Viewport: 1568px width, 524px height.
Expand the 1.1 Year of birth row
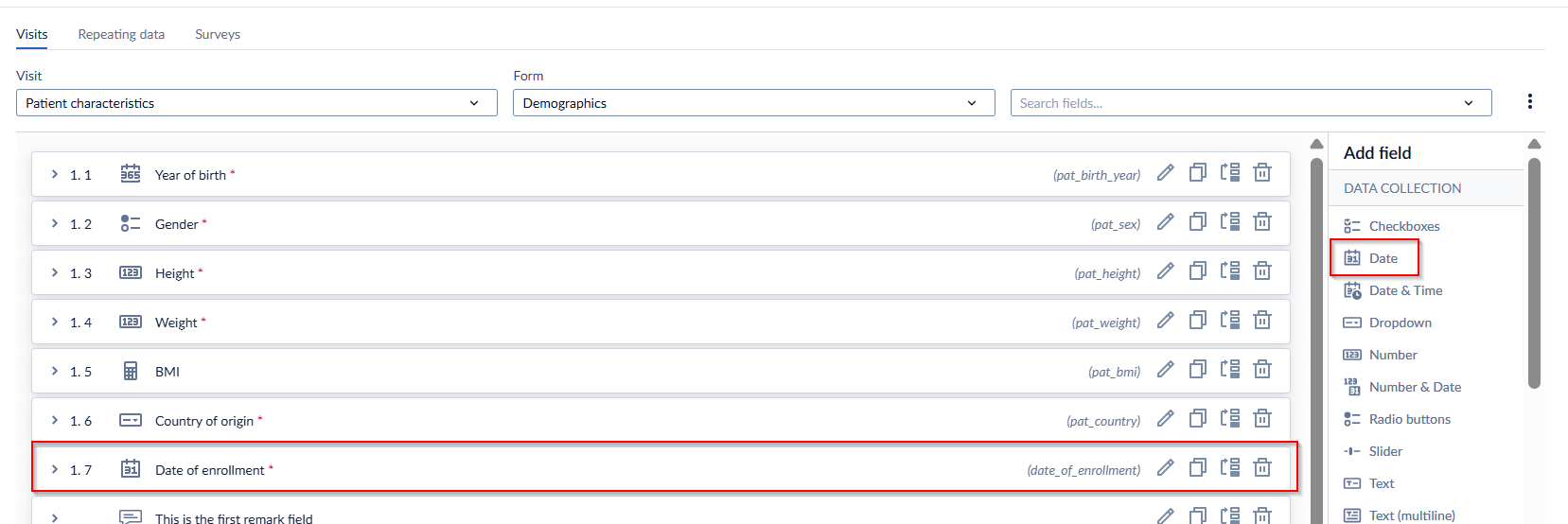55,174
